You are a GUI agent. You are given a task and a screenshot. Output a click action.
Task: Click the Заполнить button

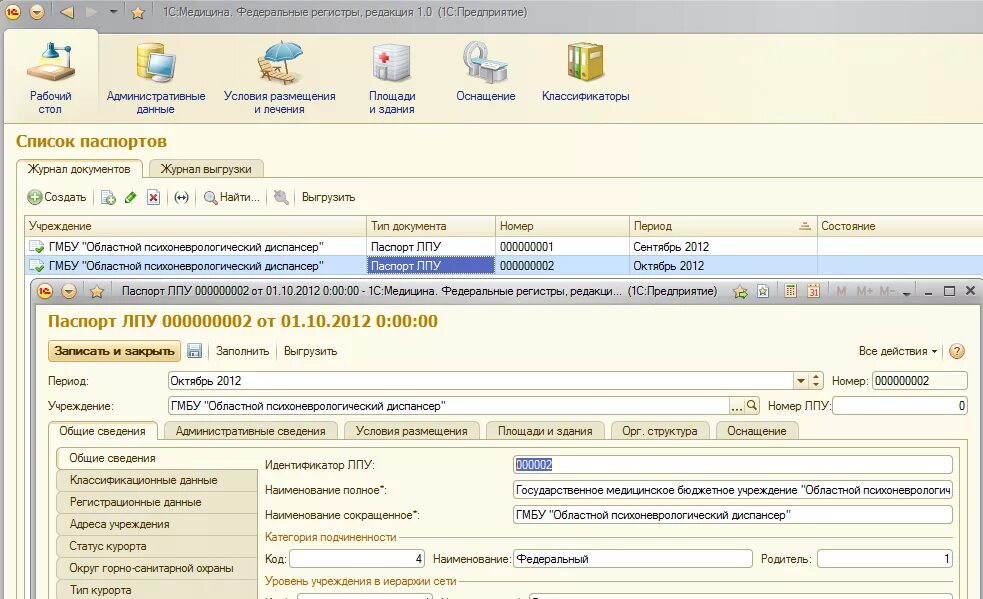(x=243, y=351)
